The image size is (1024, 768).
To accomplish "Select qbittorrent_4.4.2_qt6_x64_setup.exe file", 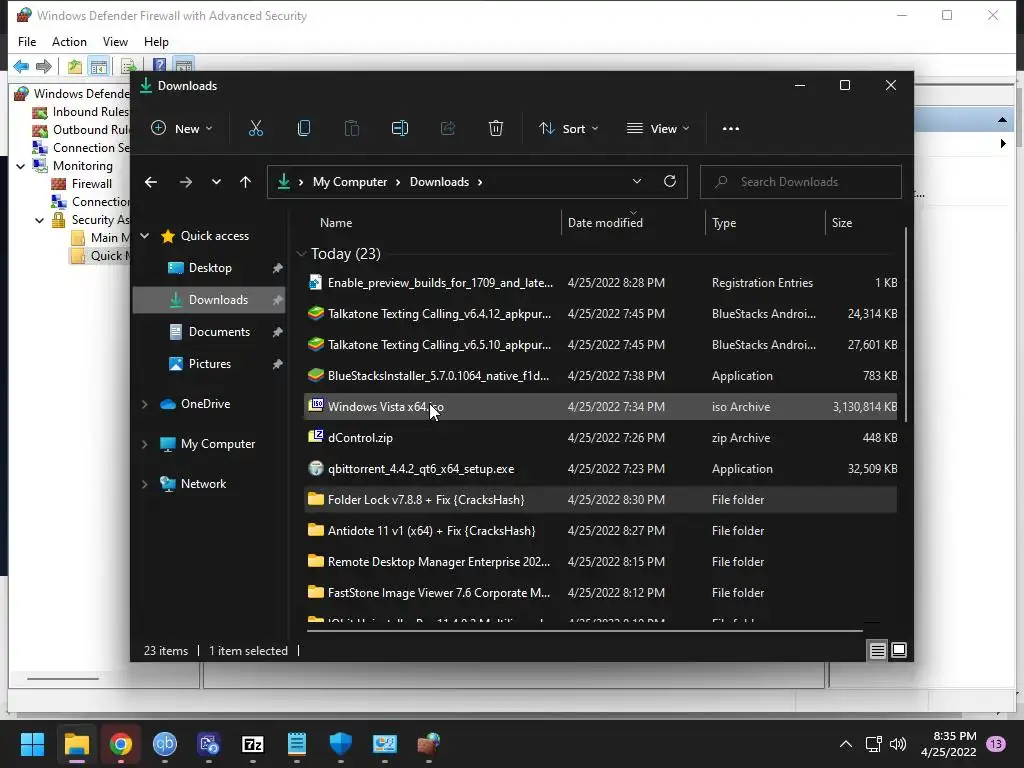I will 601,469.
